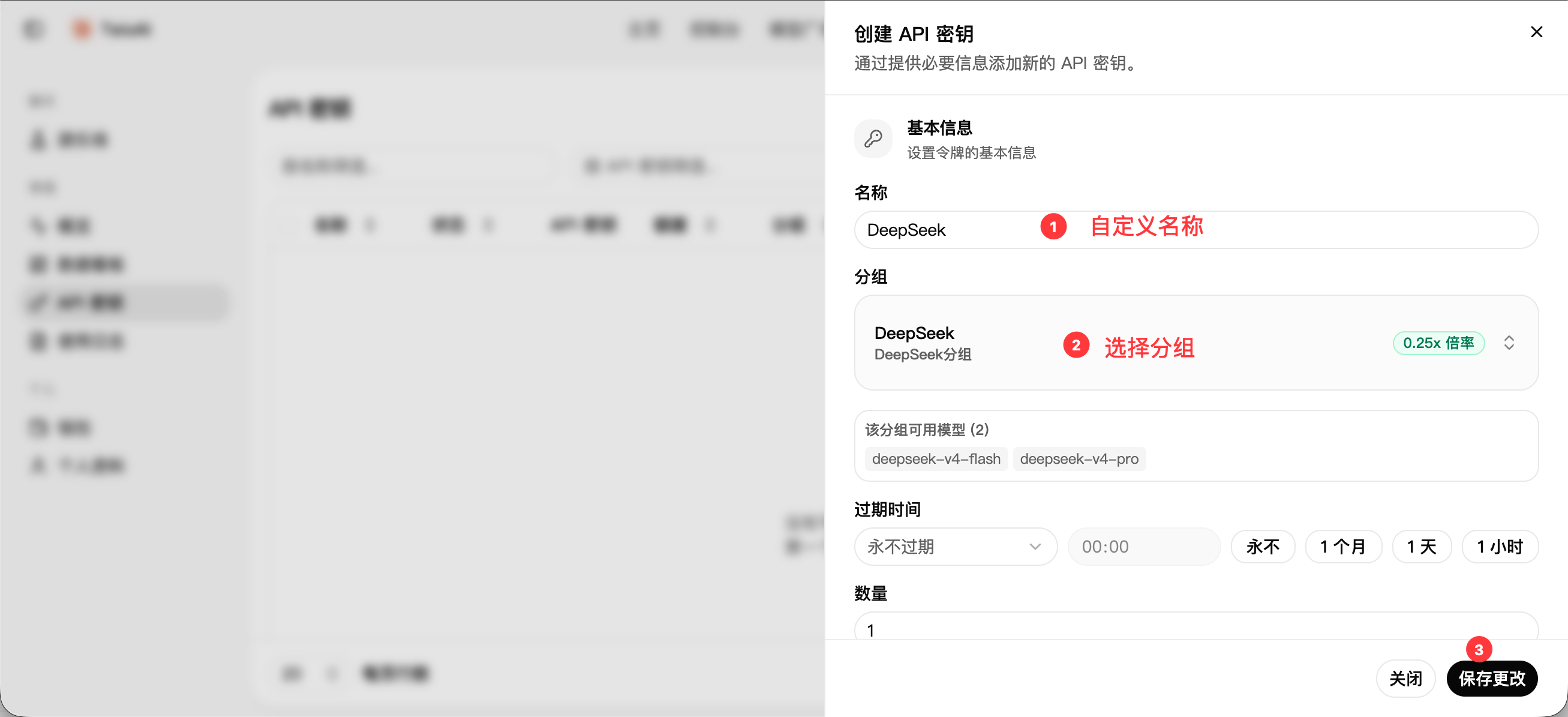1568x717 pixels.
Task: Click the 00:00 time input field
Action: click(x=1143, y=546)
